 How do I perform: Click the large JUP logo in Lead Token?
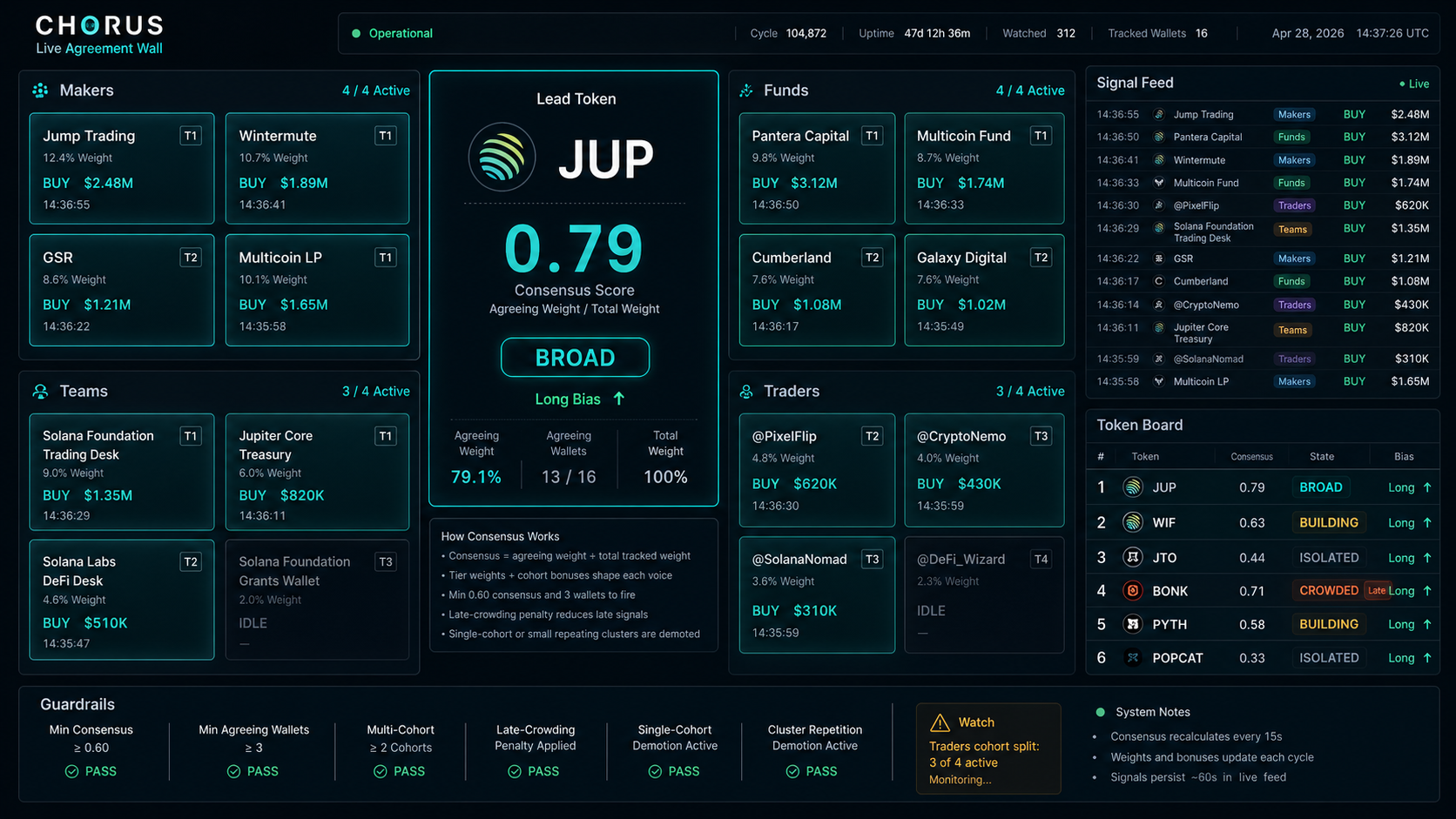coord(502,157)
